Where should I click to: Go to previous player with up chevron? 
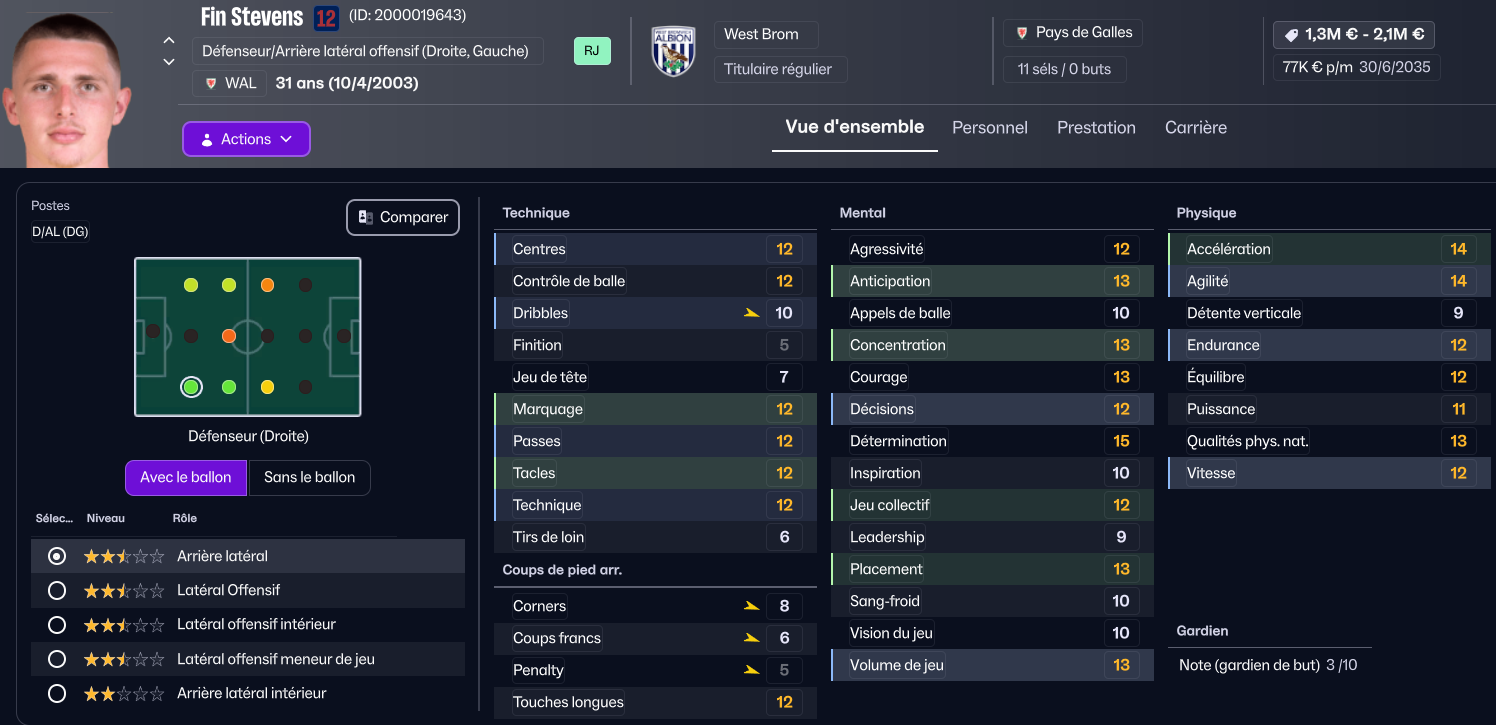click(169, 41)
